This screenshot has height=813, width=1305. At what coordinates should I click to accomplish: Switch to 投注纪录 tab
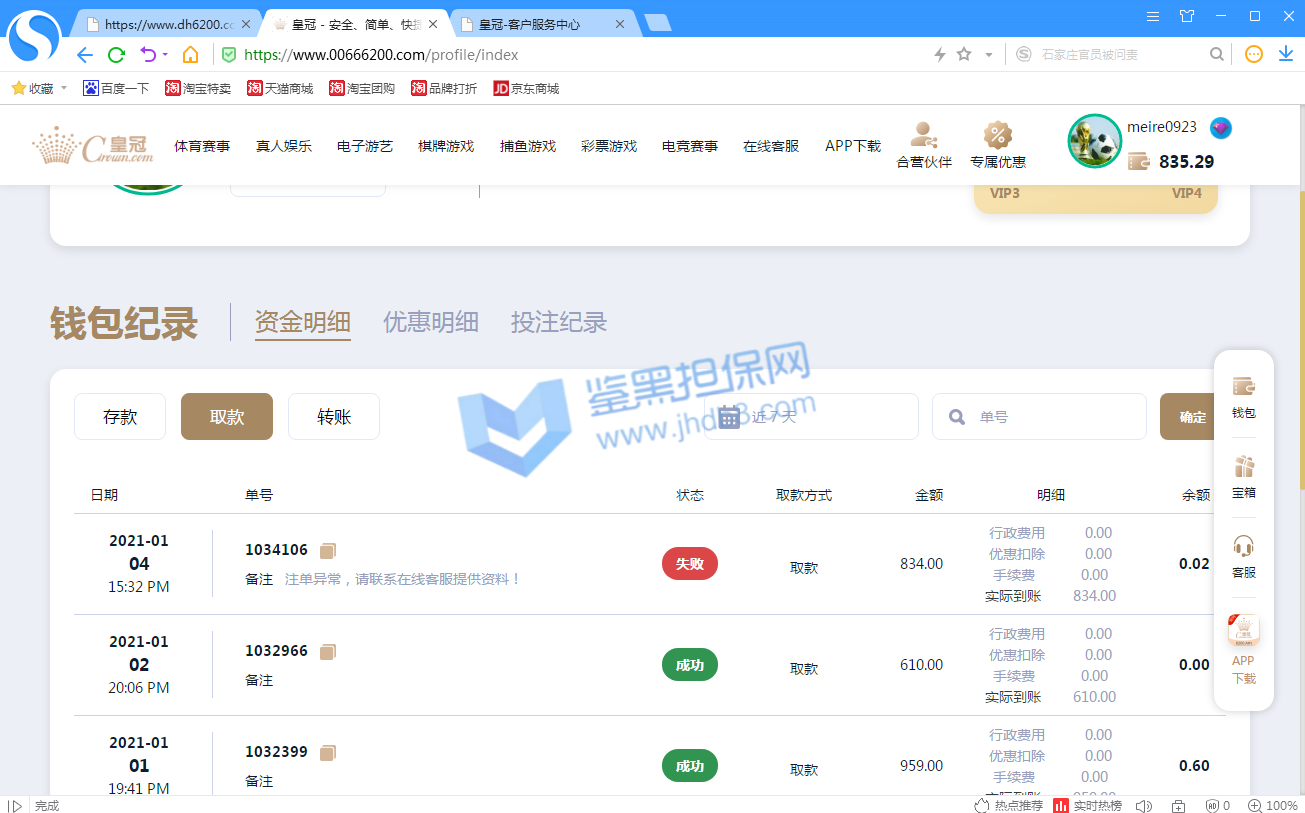click(x=558, y=322)
